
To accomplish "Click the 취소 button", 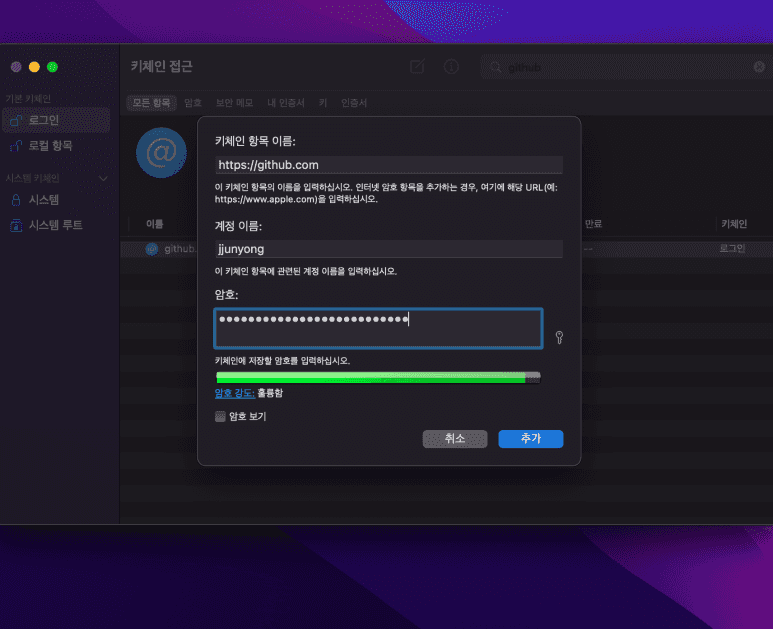I will [x=455, y=439].
